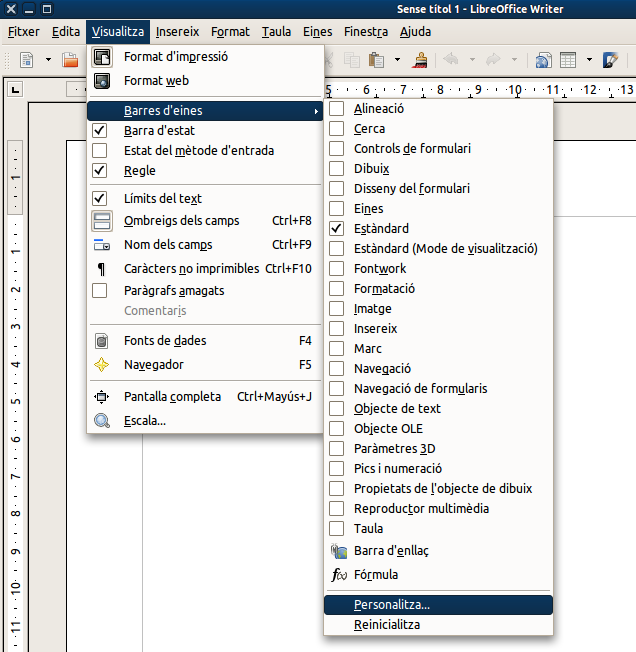This screenshot has width=636, height=652.
Task: Uncheck the Regle ruler checkbox
Action: 100,170
